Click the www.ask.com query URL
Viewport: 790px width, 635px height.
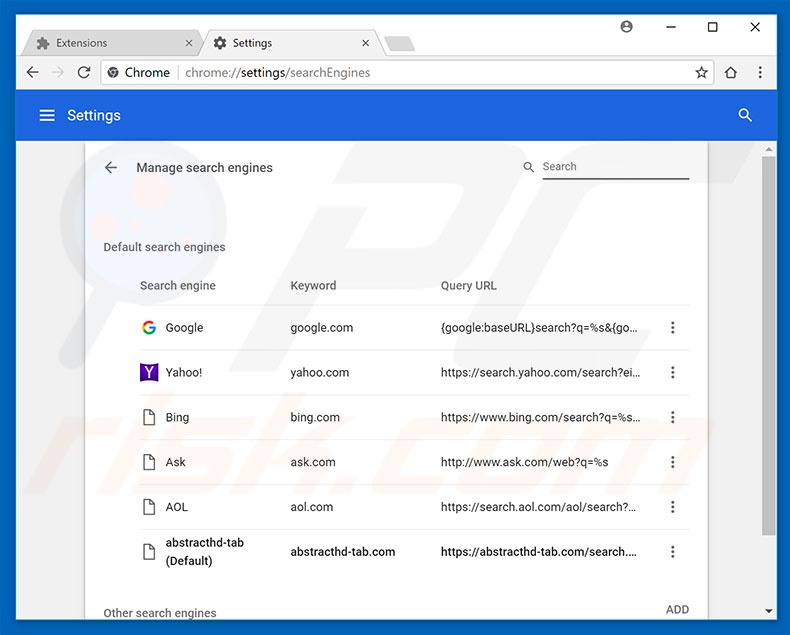524,462
